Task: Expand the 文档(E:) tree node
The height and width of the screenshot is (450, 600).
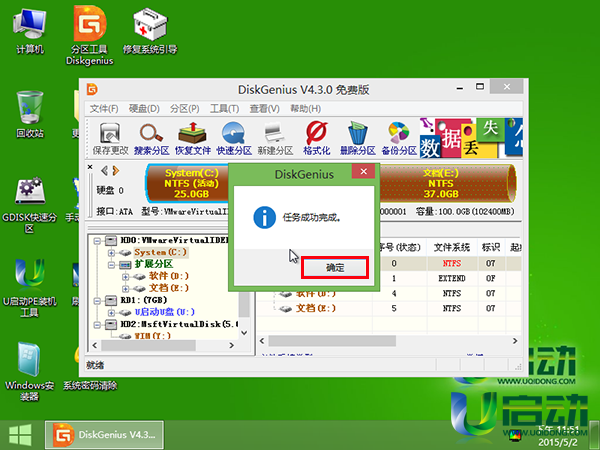Action: tap(125, 289)
